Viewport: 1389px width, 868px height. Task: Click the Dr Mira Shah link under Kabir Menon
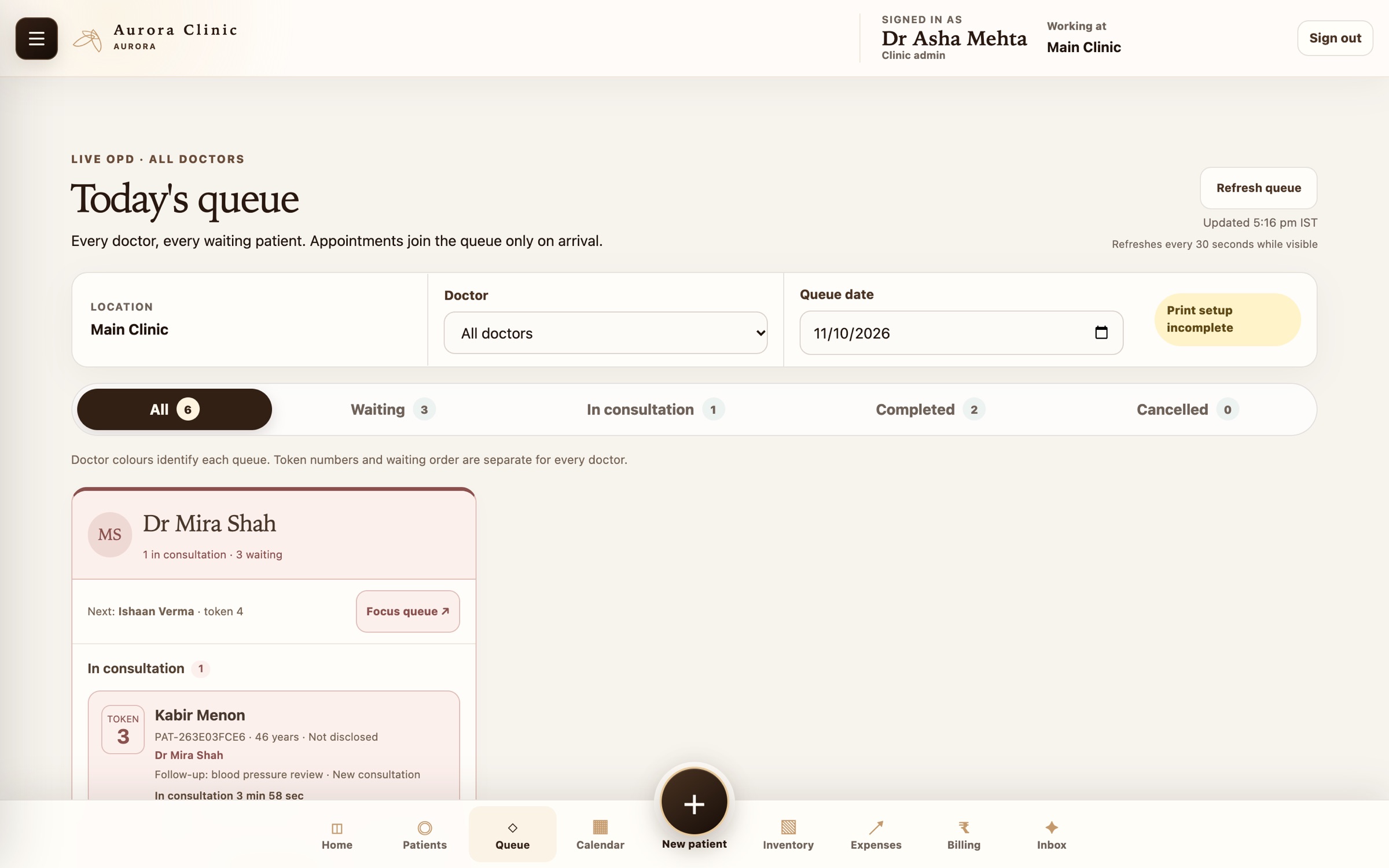click(x=189, y=755)
